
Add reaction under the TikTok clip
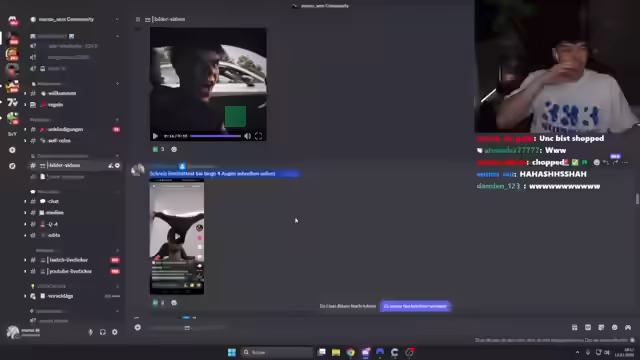coord(174,302)
